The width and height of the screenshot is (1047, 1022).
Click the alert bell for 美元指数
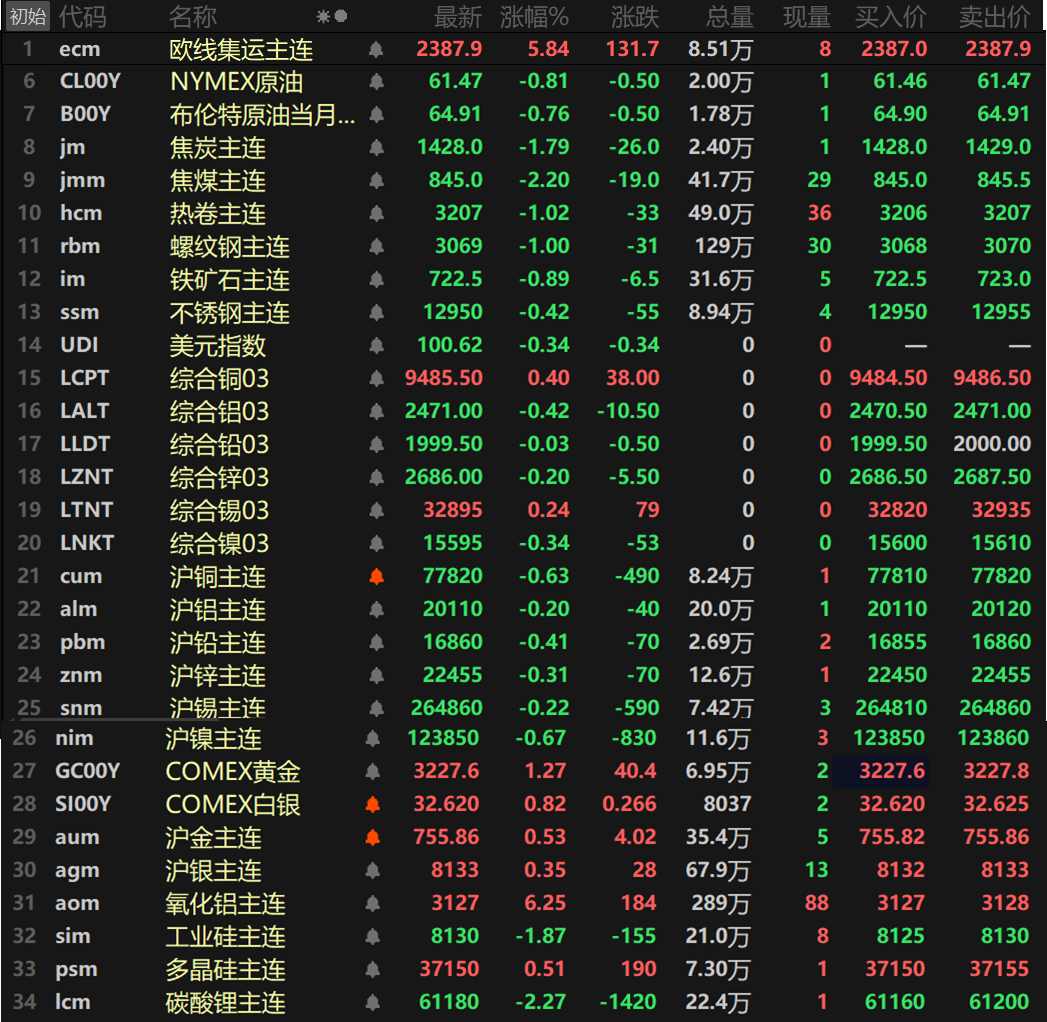pyautogui.click(x=377, y=346)
